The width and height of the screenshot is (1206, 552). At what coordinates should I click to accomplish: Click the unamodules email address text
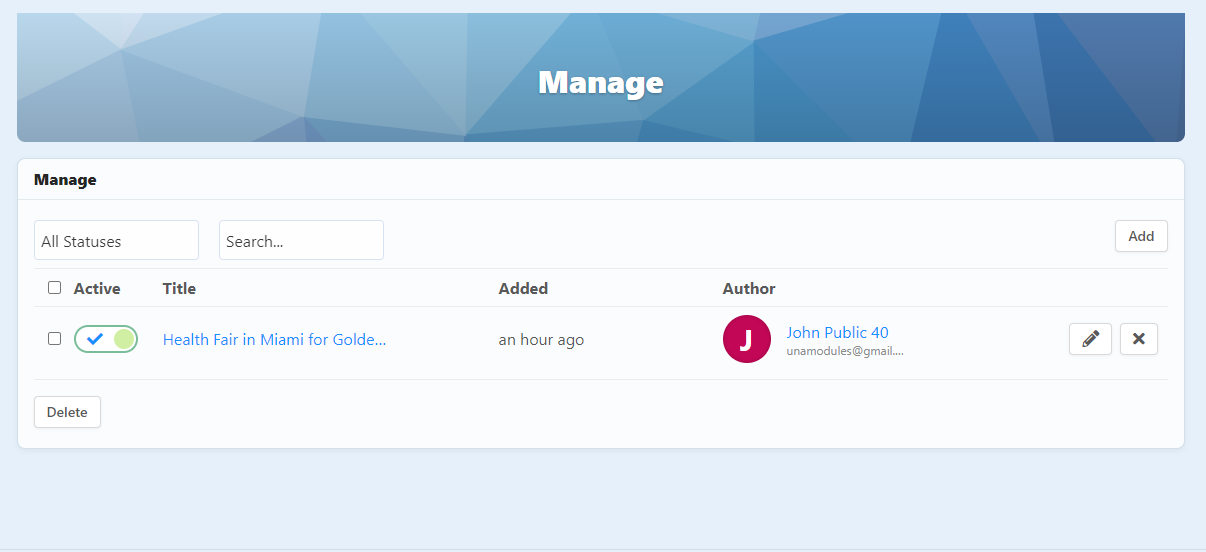[x=845, y=352]
